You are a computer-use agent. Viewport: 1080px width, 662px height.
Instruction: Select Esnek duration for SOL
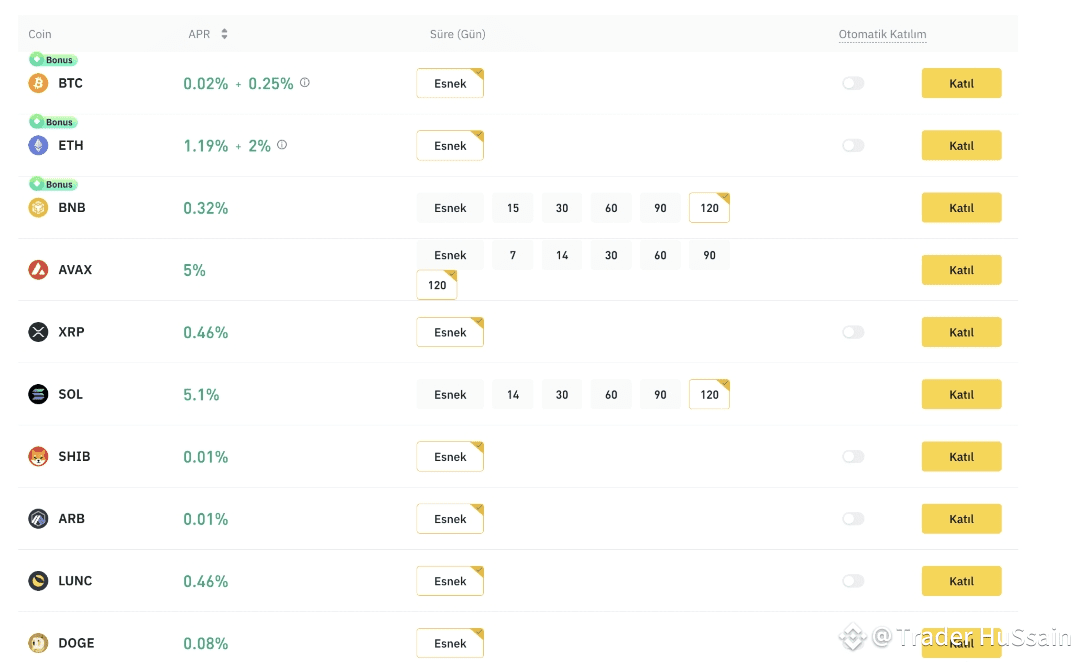[450, 394]
